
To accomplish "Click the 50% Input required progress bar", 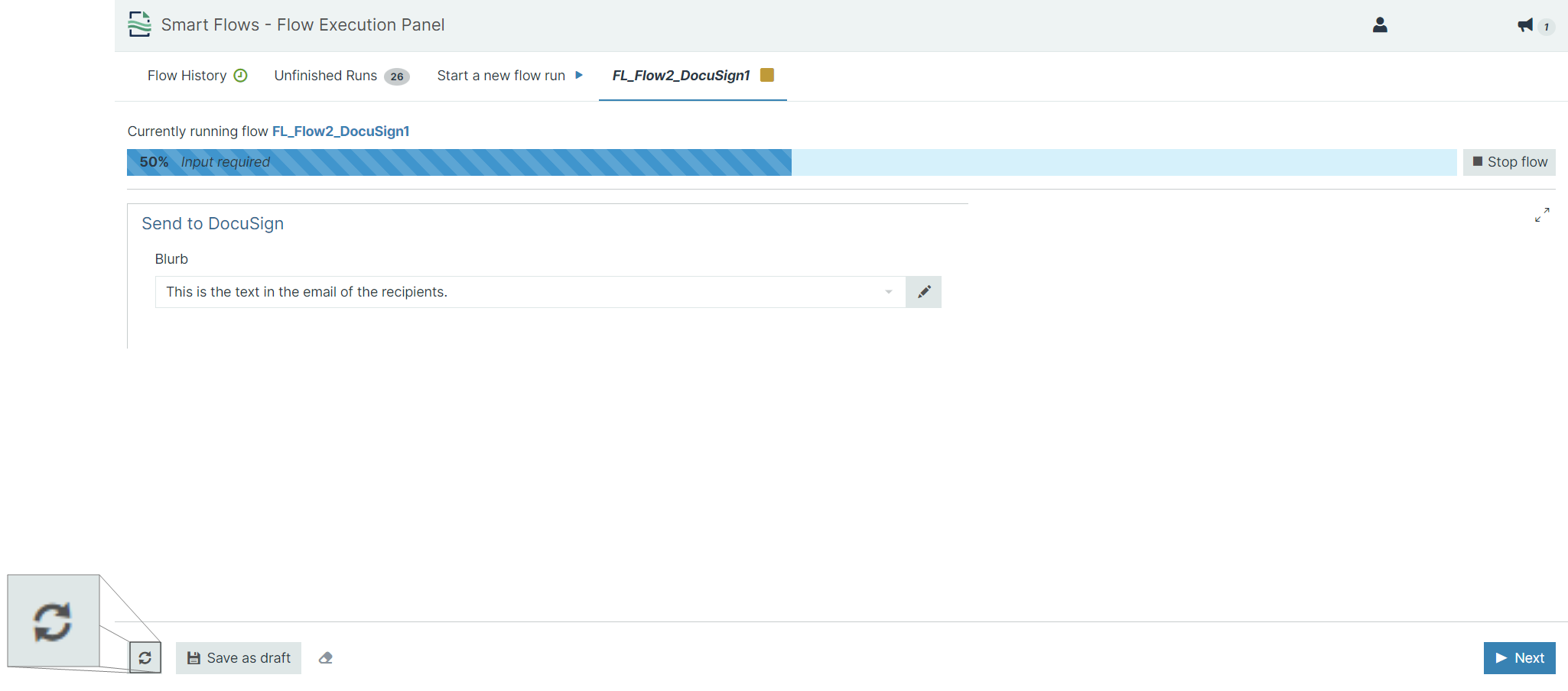I will tap(792, 162).
